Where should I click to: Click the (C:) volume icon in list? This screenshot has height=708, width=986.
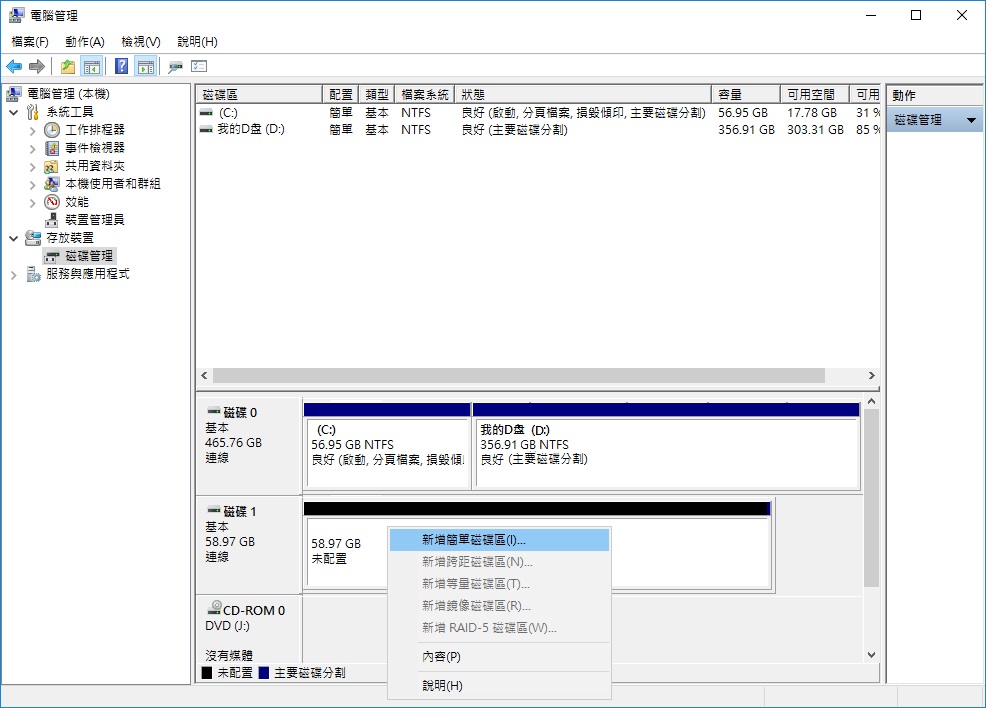tap(206, 113)
